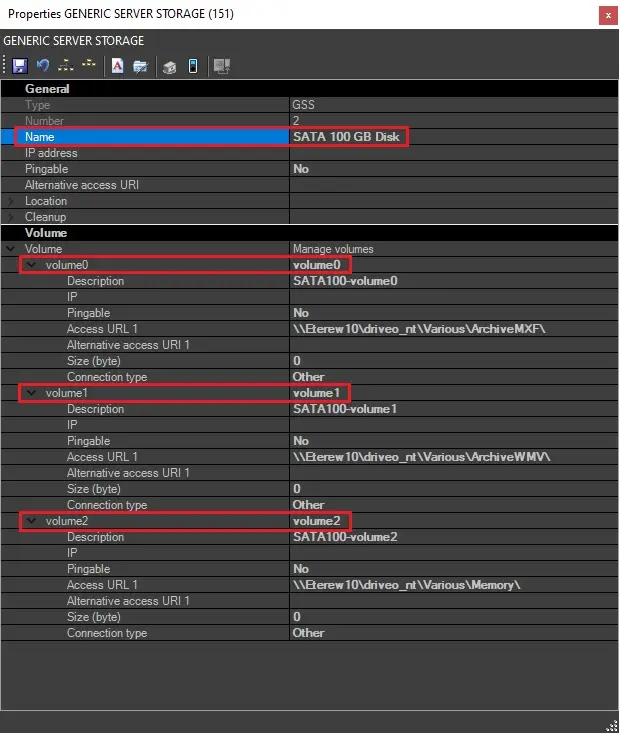This screenshot has height=733, width=620.
Task: Toggle Pingable value for volume2
Action: [x=301, y=569]
